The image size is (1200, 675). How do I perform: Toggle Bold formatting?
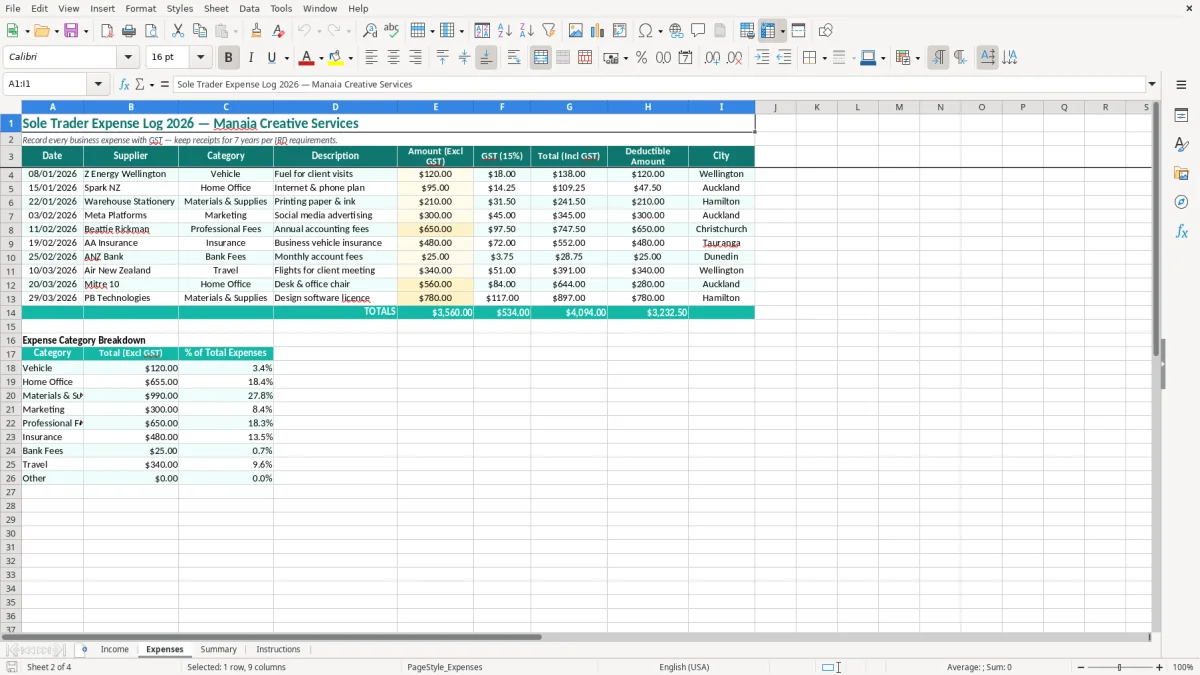point(229,58)
